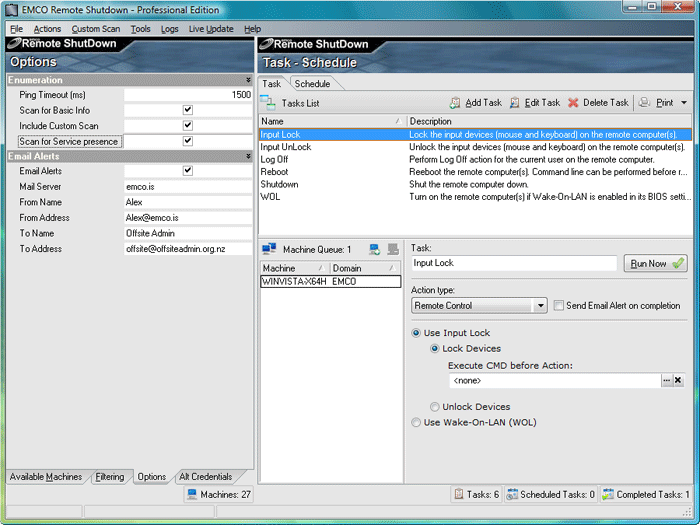Viewport: 700px width, 525px height.
Task: Open the Tools menu
Action: click(x=140, y=29)
